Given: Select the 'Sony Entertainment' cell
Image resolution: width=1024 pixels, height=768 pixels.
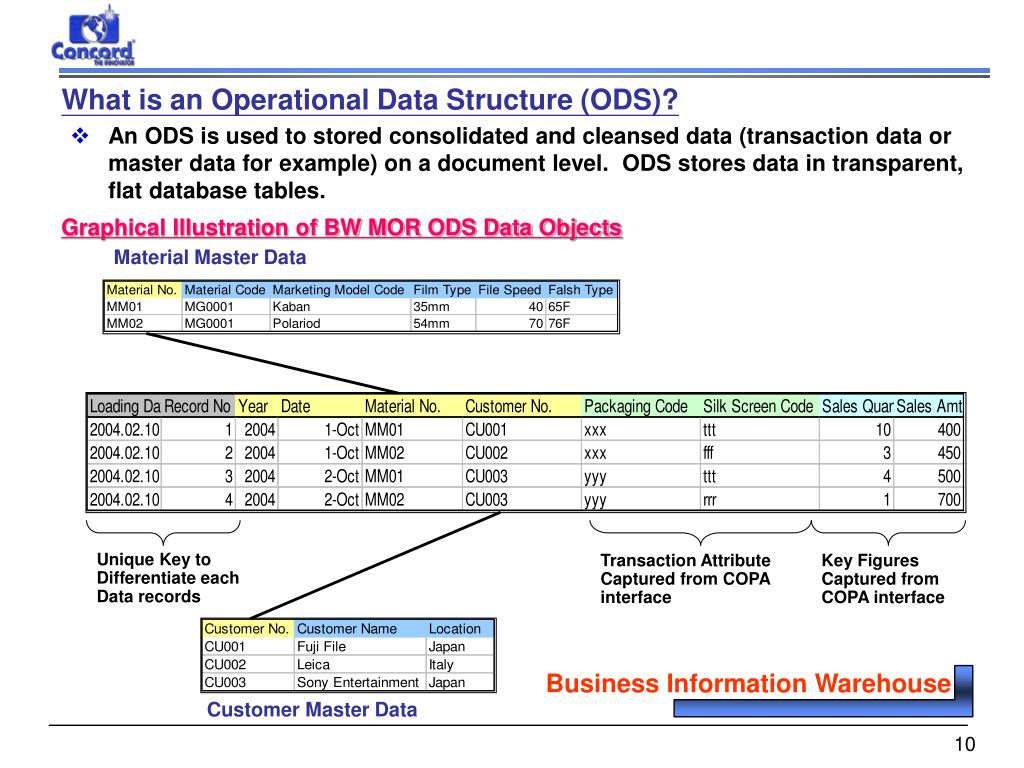Looking at the screenshot, I should (x=358, y=682).
